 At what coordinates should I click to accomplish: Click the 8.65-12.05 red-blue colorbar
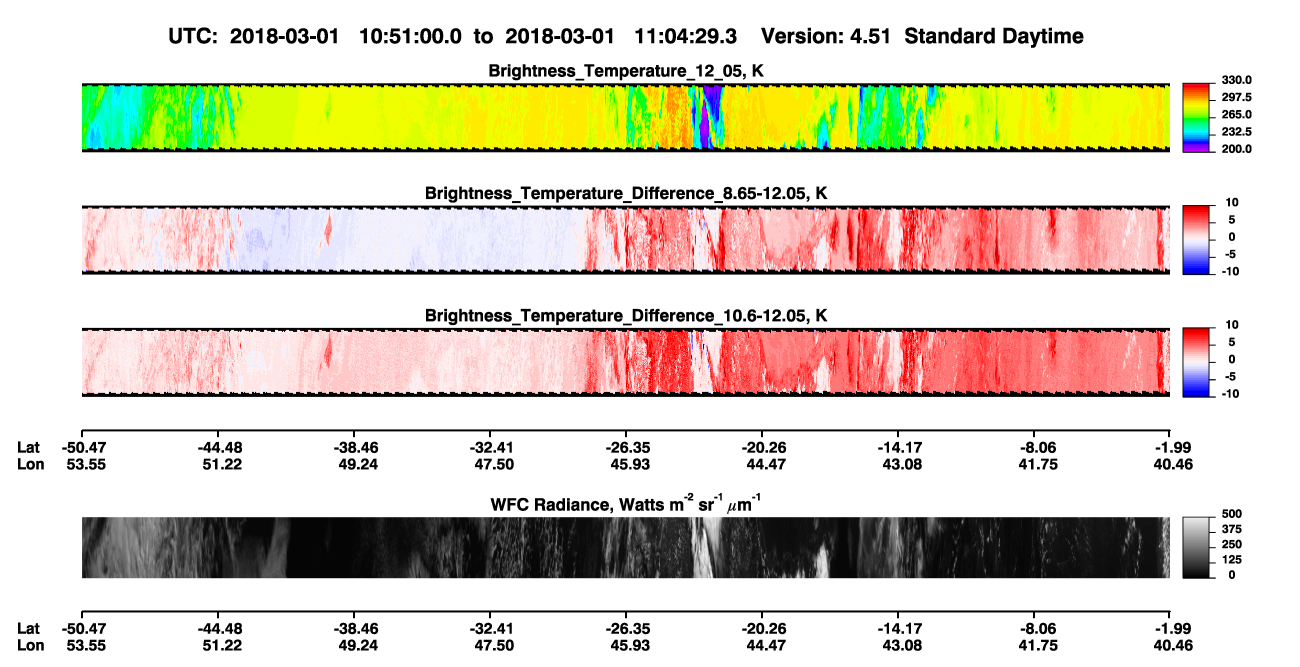(1196, 240)
